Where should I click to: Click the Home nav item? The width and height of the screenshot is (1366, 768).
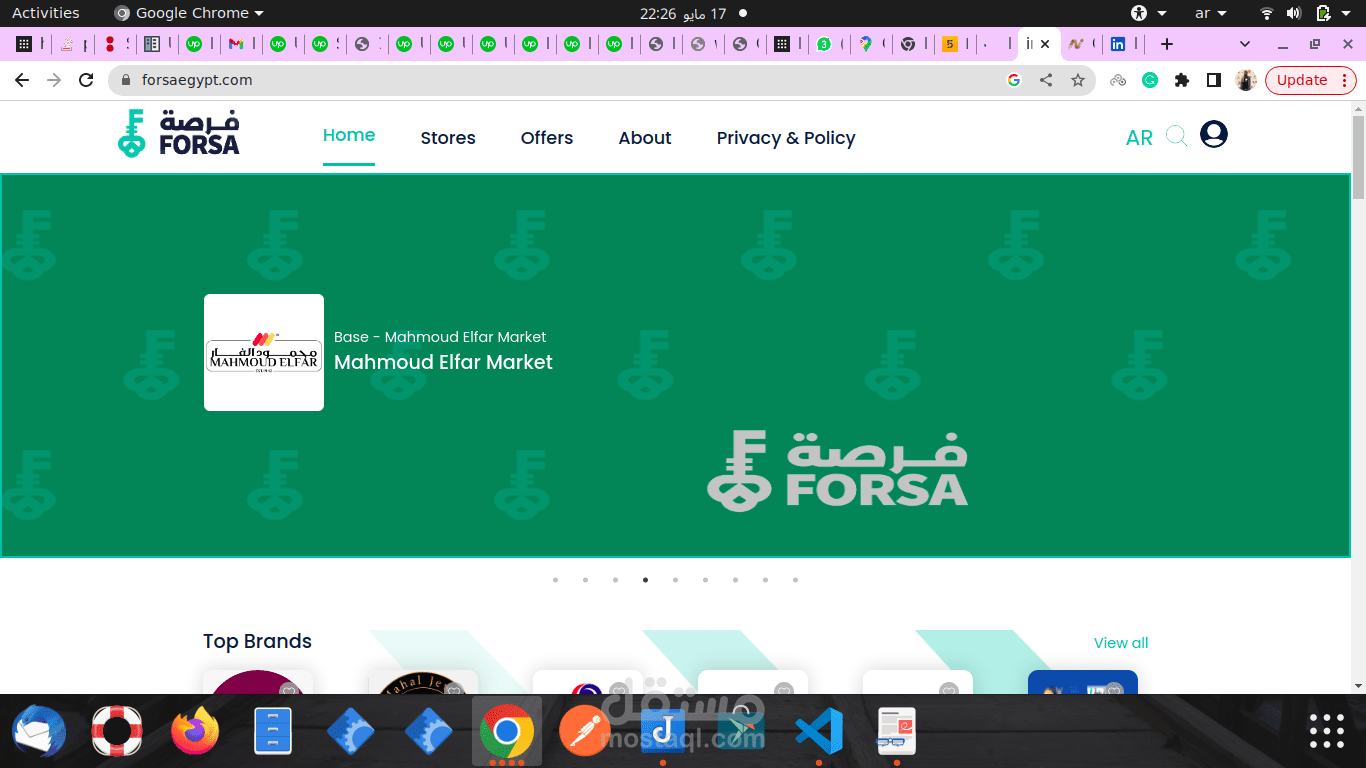click(x=349, y=135)
